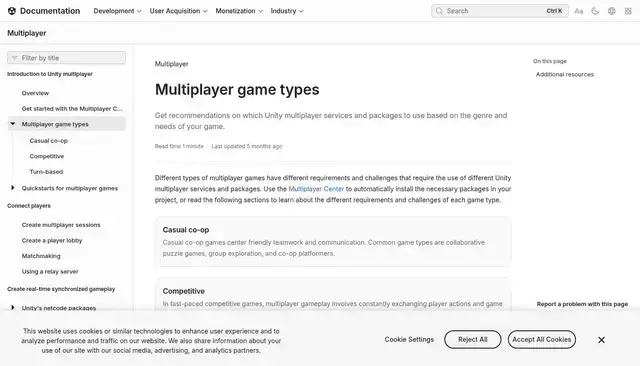
Task: Open the Monetization dropdown menu
Action: click(x=239, y=11)
